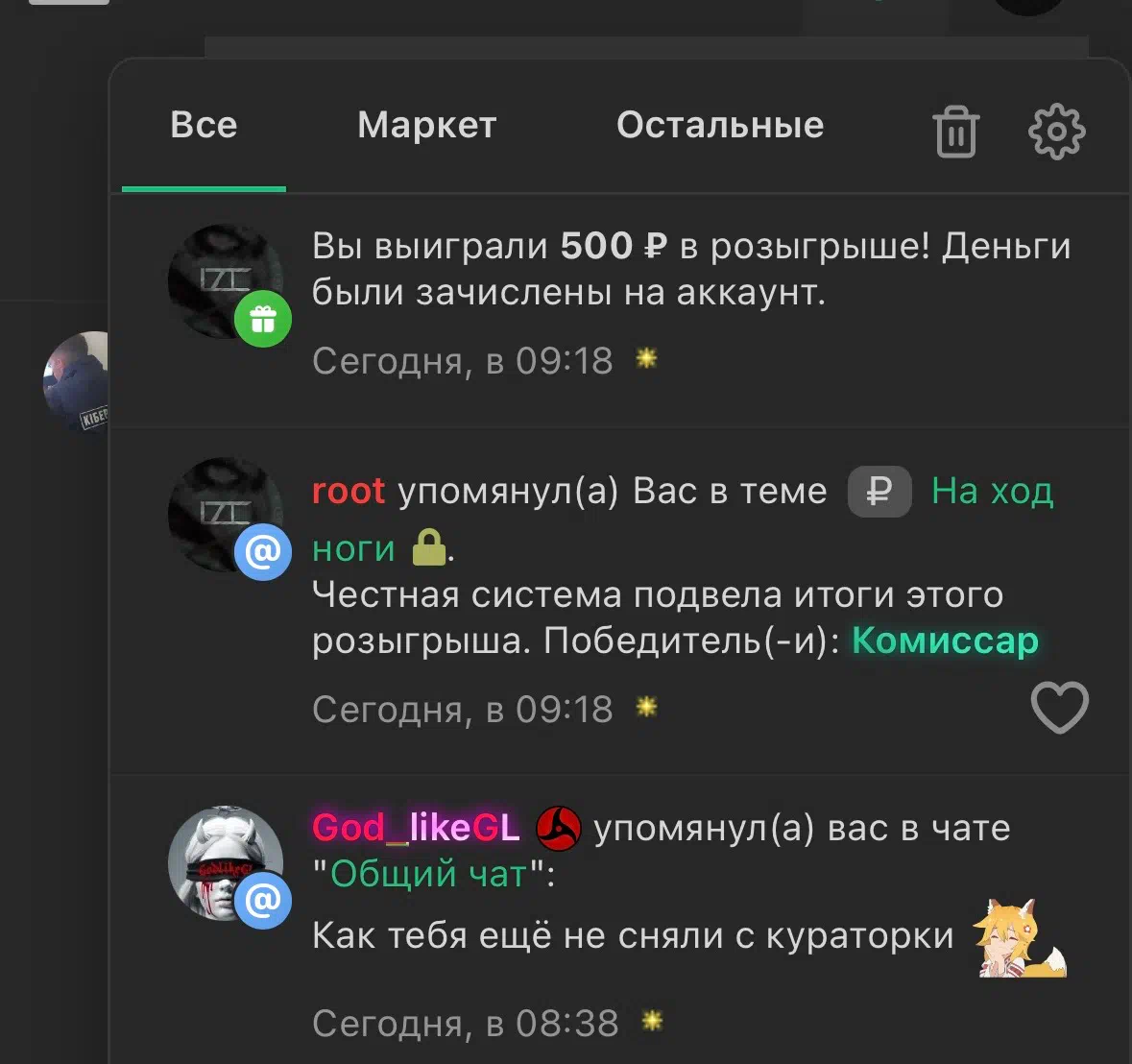Click the fox girl sticker emoji
1132x1064 pixels.
1020,938
